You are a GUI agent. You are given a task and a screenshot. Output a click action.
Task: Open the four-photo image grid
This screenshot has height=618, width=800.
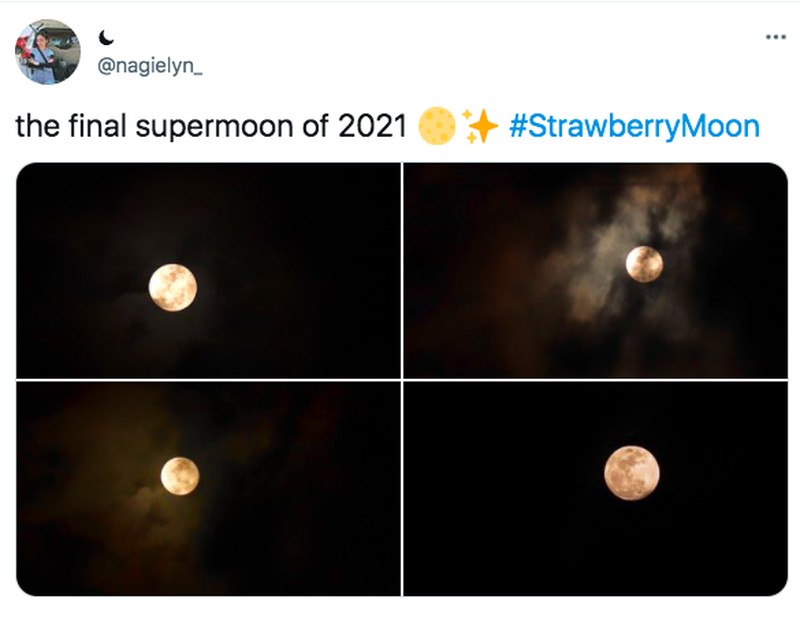pyautogui.click(x=400, y=380)
